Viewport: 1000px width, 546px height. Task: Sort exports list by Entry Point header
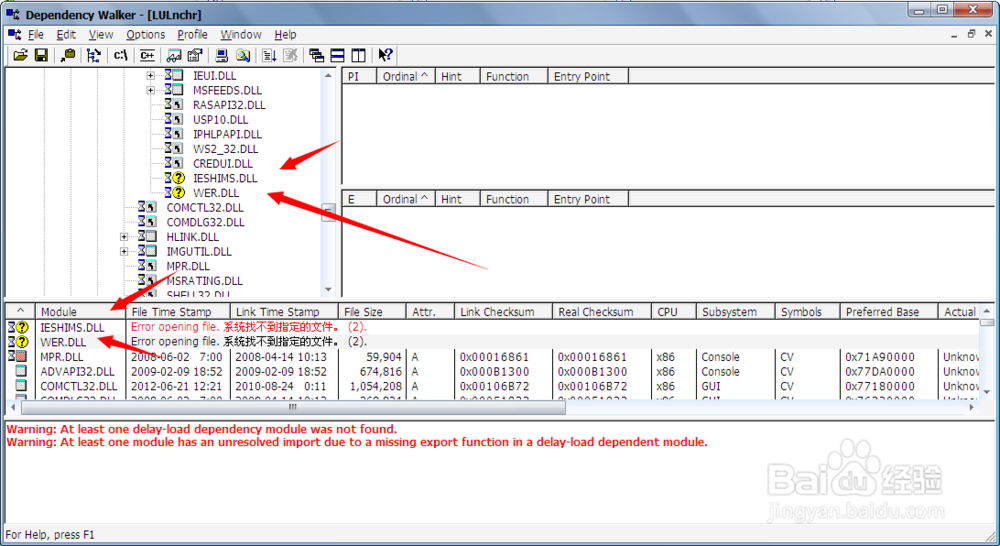click(x=588, y=199)
